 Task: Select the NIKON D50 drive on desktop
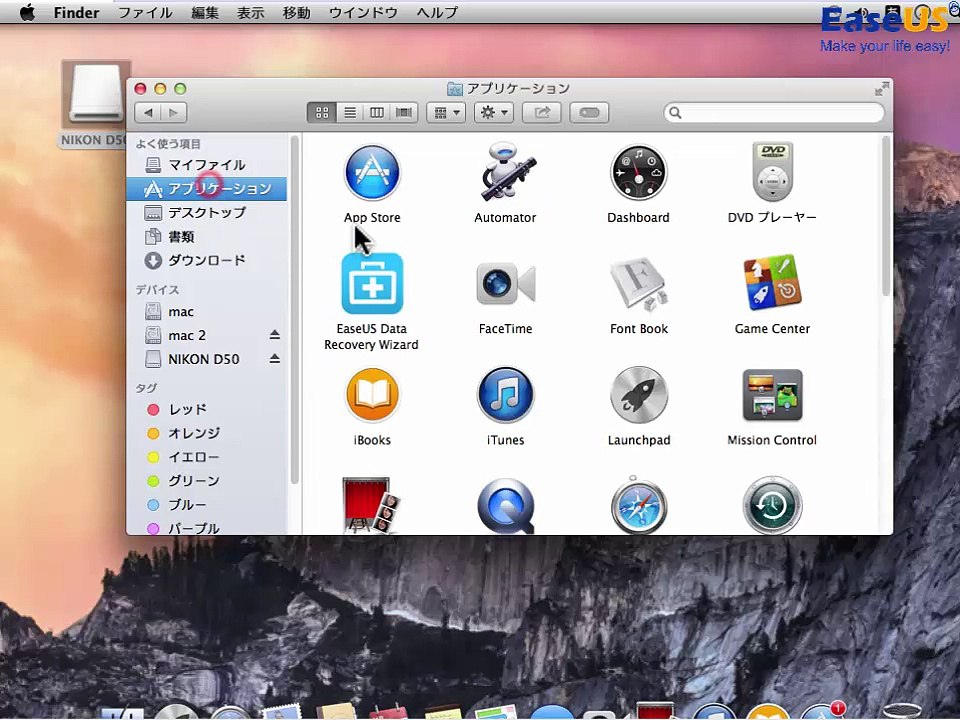point(95,94)
